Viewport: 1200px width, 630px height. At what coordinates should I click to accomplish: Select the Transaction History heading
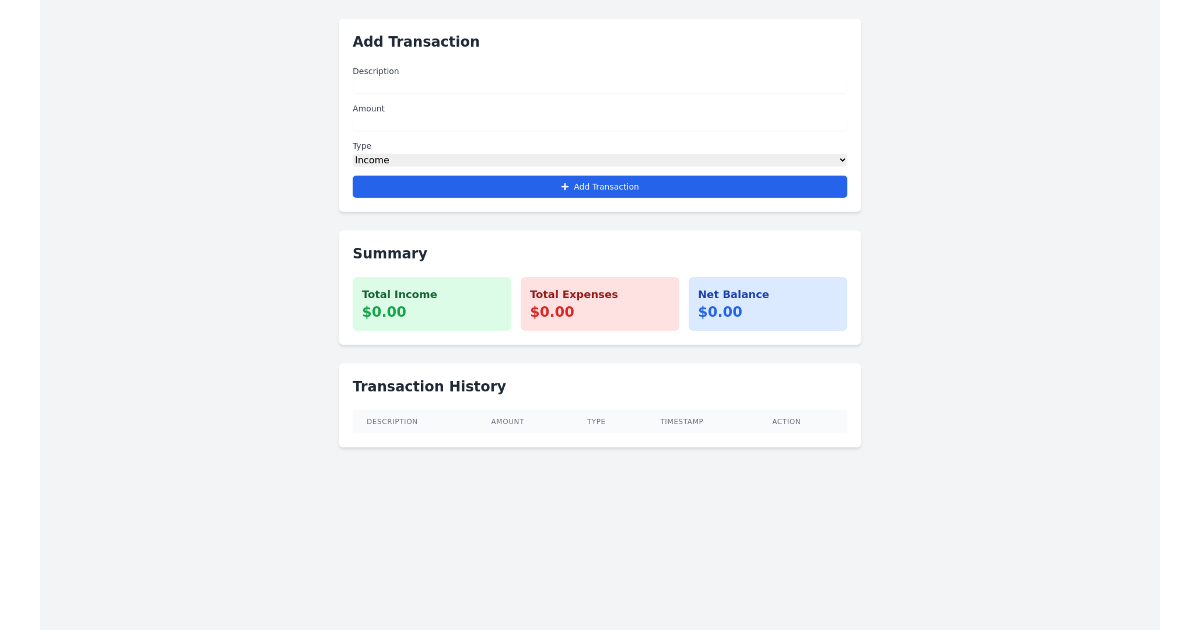429,386
